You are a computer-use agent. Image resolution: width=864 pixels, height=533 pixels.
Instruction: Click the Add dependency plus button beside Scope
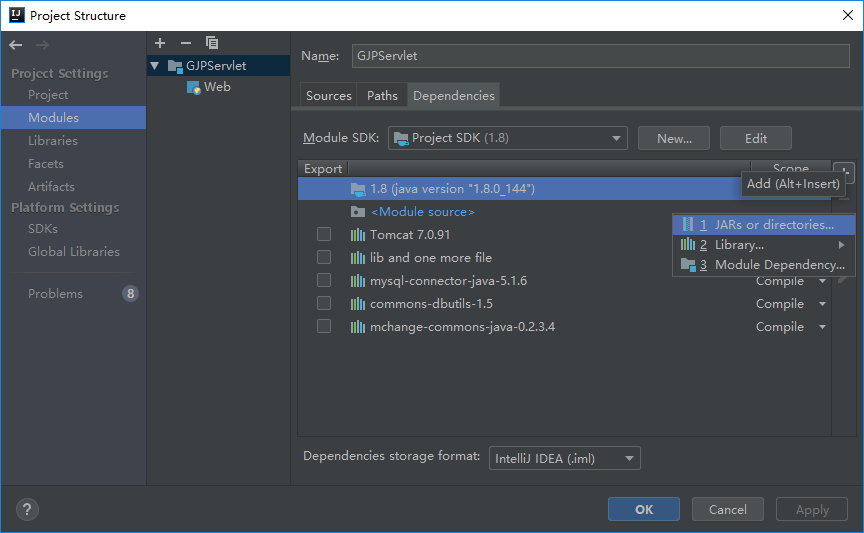pyautogui.click(x=844, y=171)
